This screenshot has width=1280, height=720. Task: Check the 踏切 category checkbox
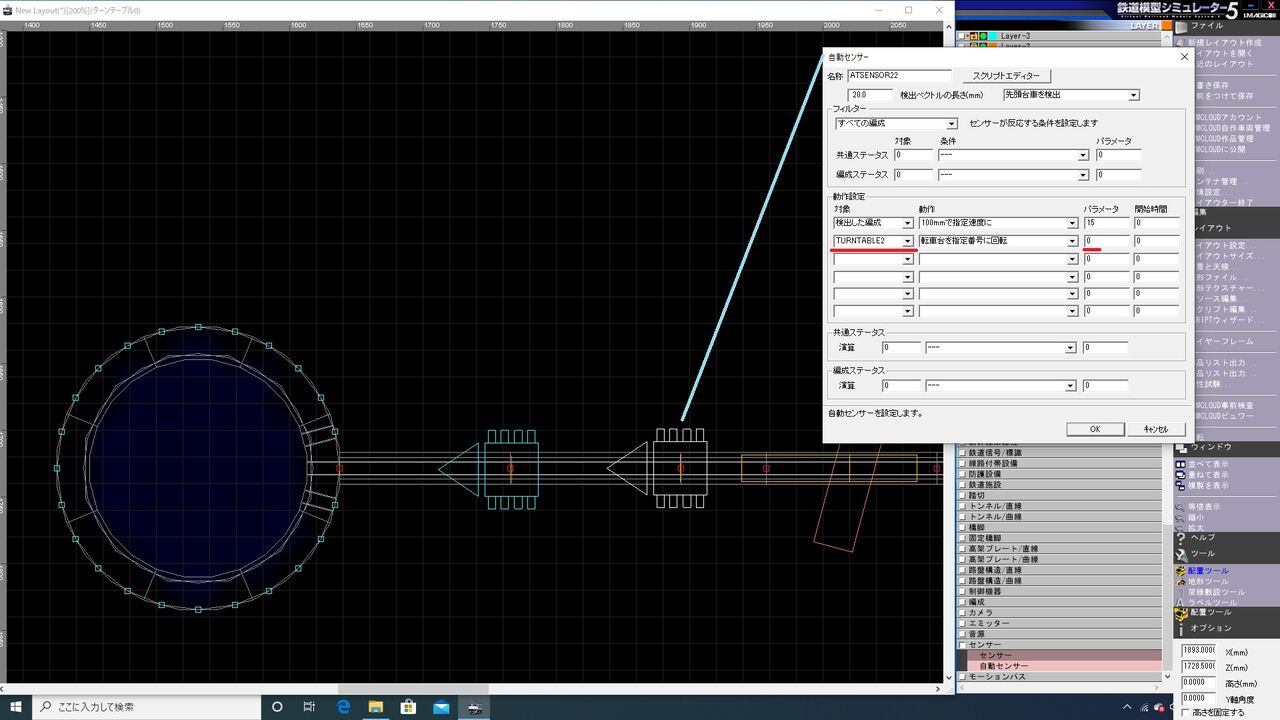coord(963,495)
